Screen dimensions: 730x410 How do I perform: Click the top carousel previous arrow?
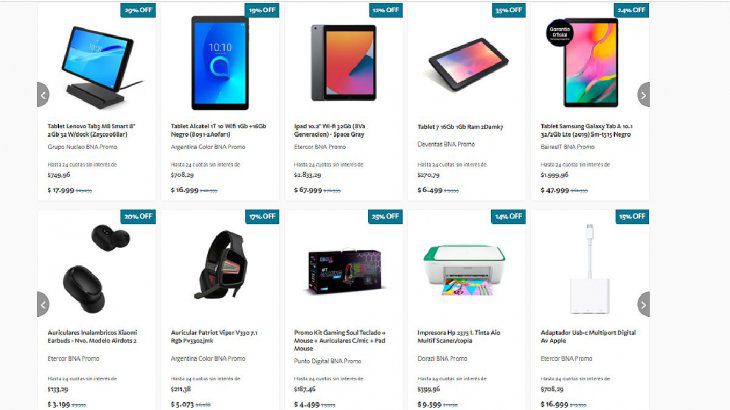[x=43, y=95]
